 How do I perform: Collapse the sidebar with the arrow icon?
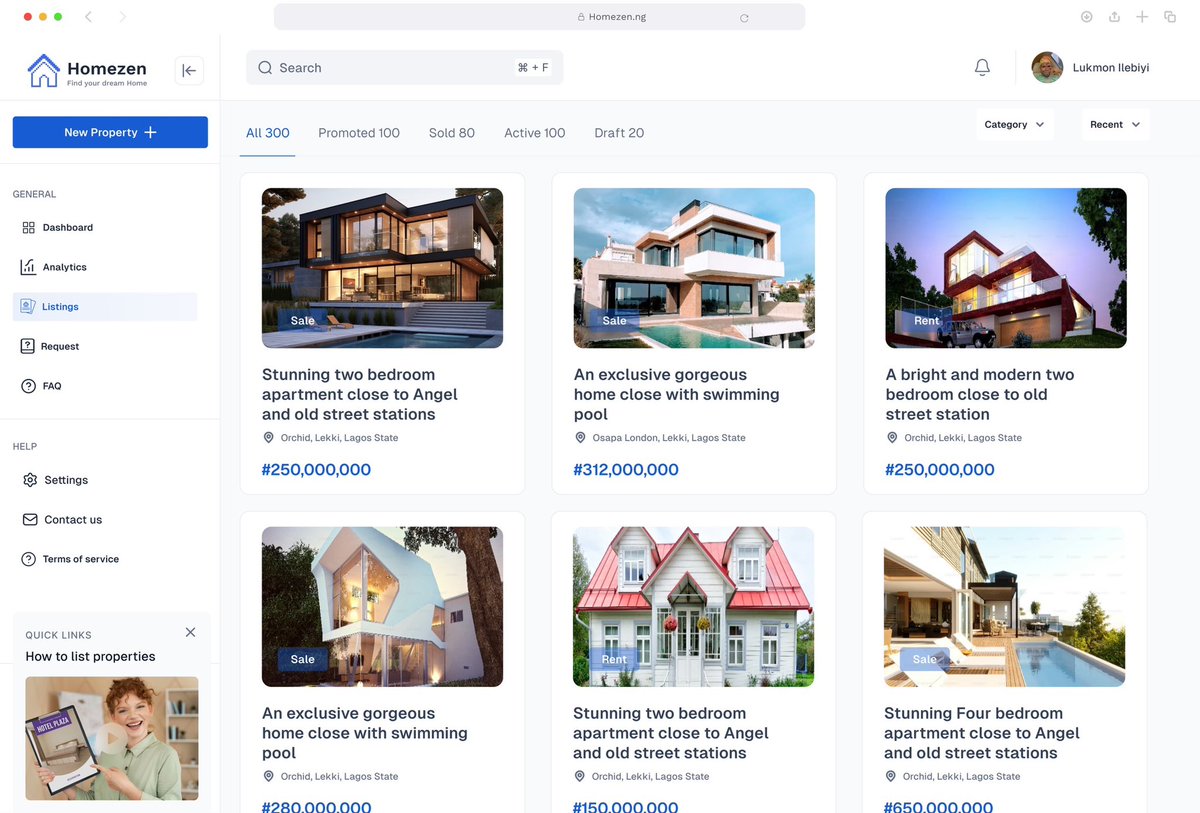pyautogui.click(x=189, y=70)
